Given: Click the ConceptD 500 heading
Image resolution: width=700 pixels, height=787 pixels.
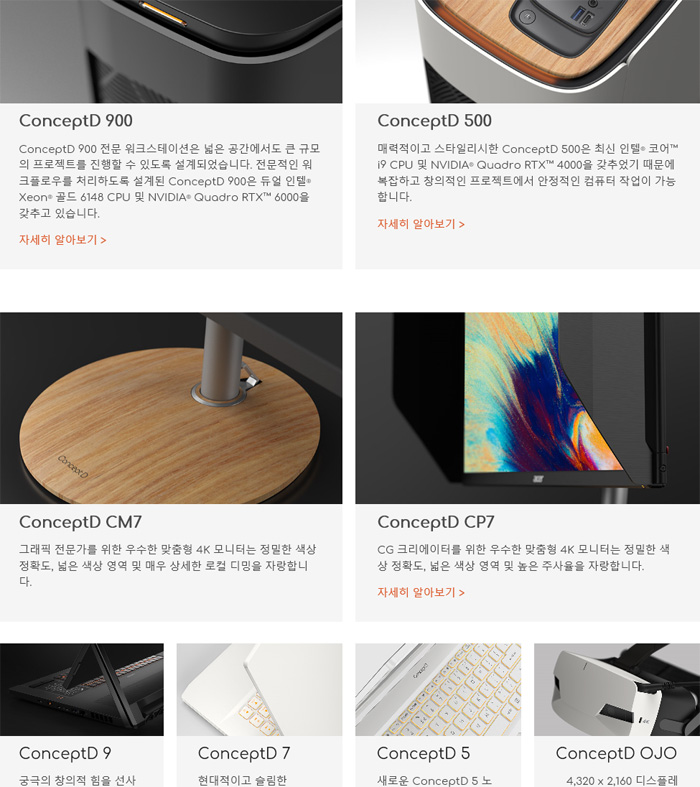Looking at the screenshot, I should click(435, 120).
